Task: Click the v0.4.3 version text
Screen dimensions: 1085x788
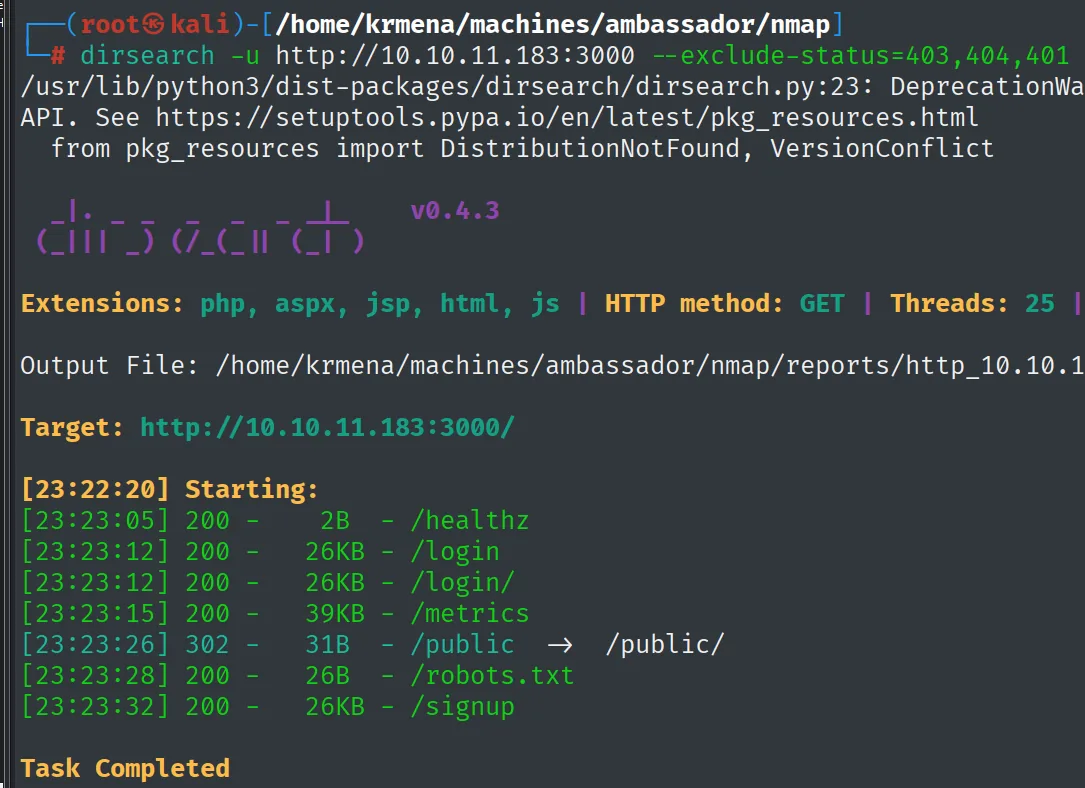Action: pos(455,210)
